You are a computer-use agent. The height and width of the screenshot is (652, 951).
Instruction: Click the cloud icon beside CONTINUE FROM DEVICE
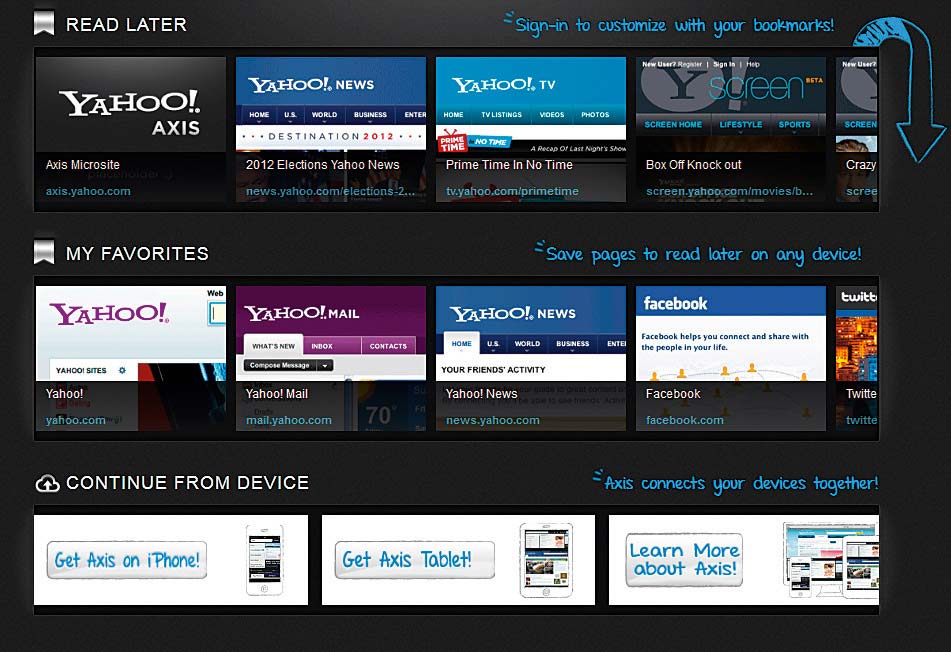pos(47,483)
